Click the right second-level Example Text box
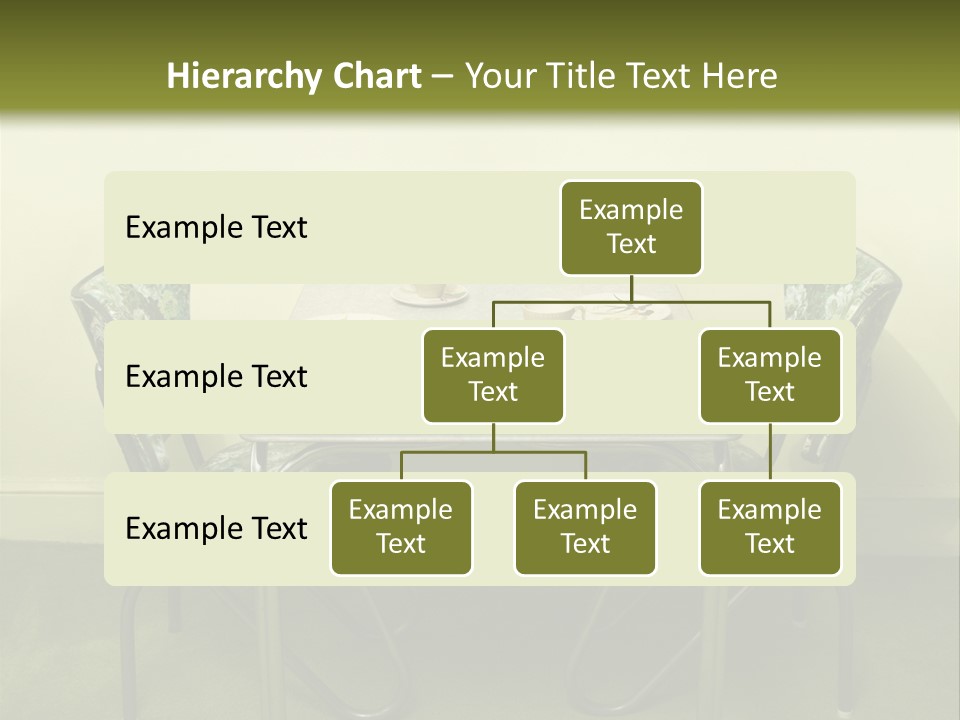Screen dimensions: 960x720 tap(770, 375)
